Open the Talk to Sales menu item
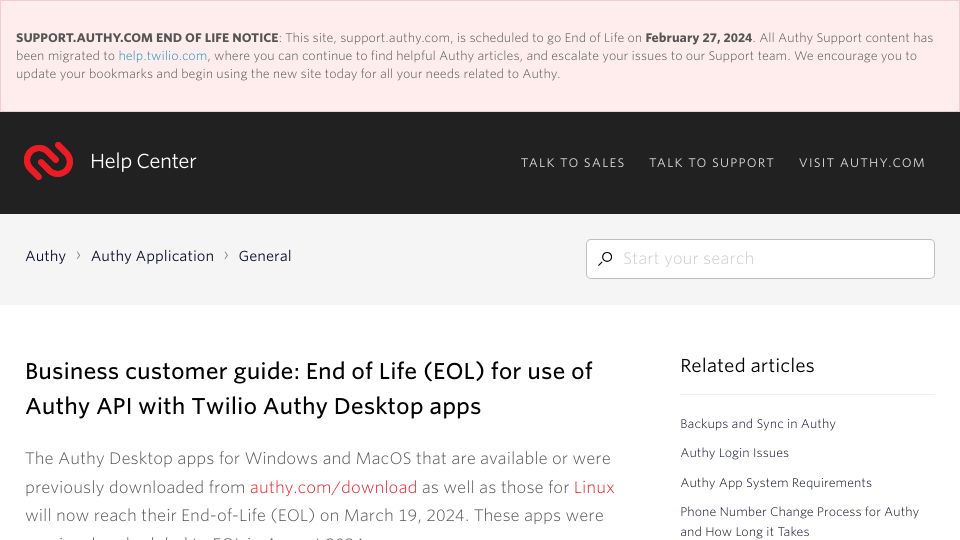 tap(572, 163)
